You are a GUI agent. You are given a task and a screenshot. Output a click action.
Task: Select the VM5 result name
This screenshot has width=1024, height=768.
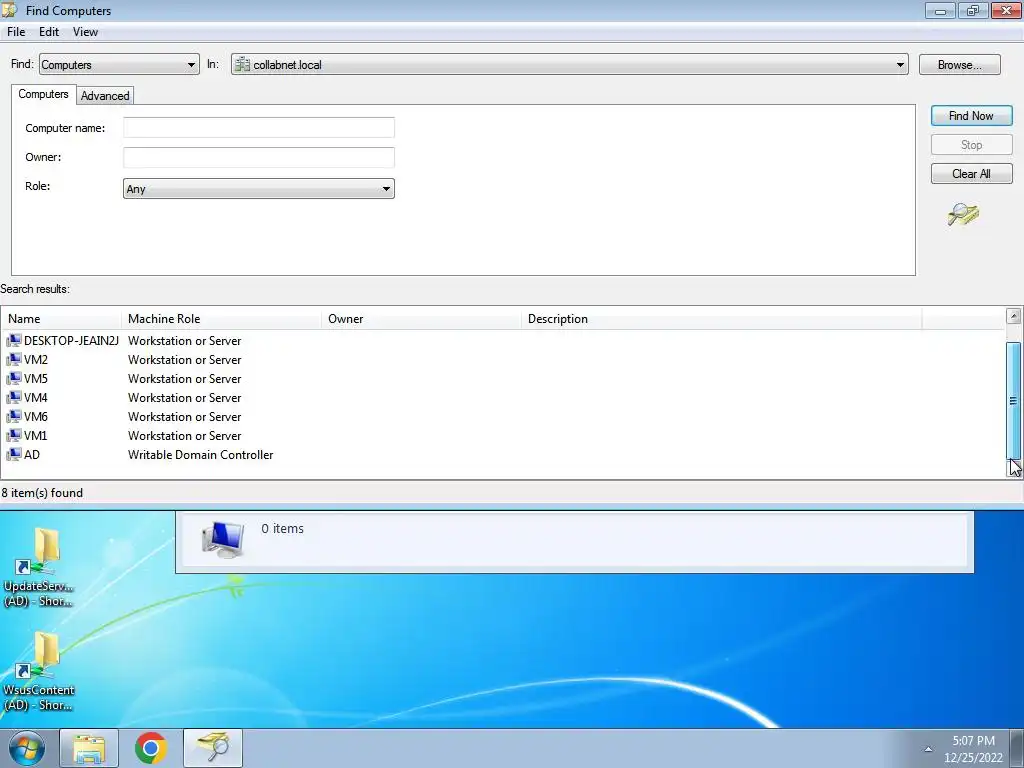tap(36, 378)
